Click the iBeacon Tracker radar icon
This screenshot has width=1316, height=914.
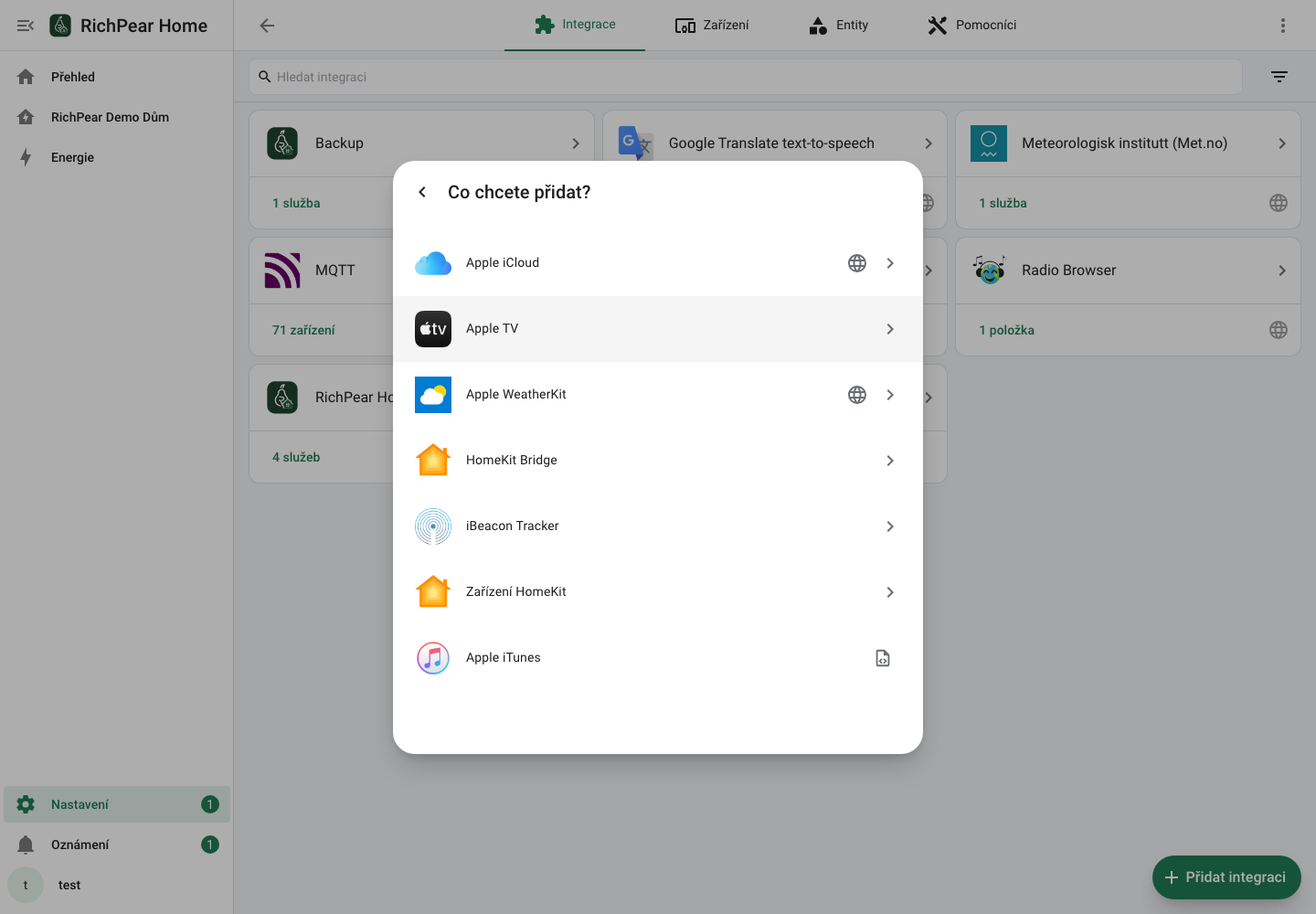point(433,526)
